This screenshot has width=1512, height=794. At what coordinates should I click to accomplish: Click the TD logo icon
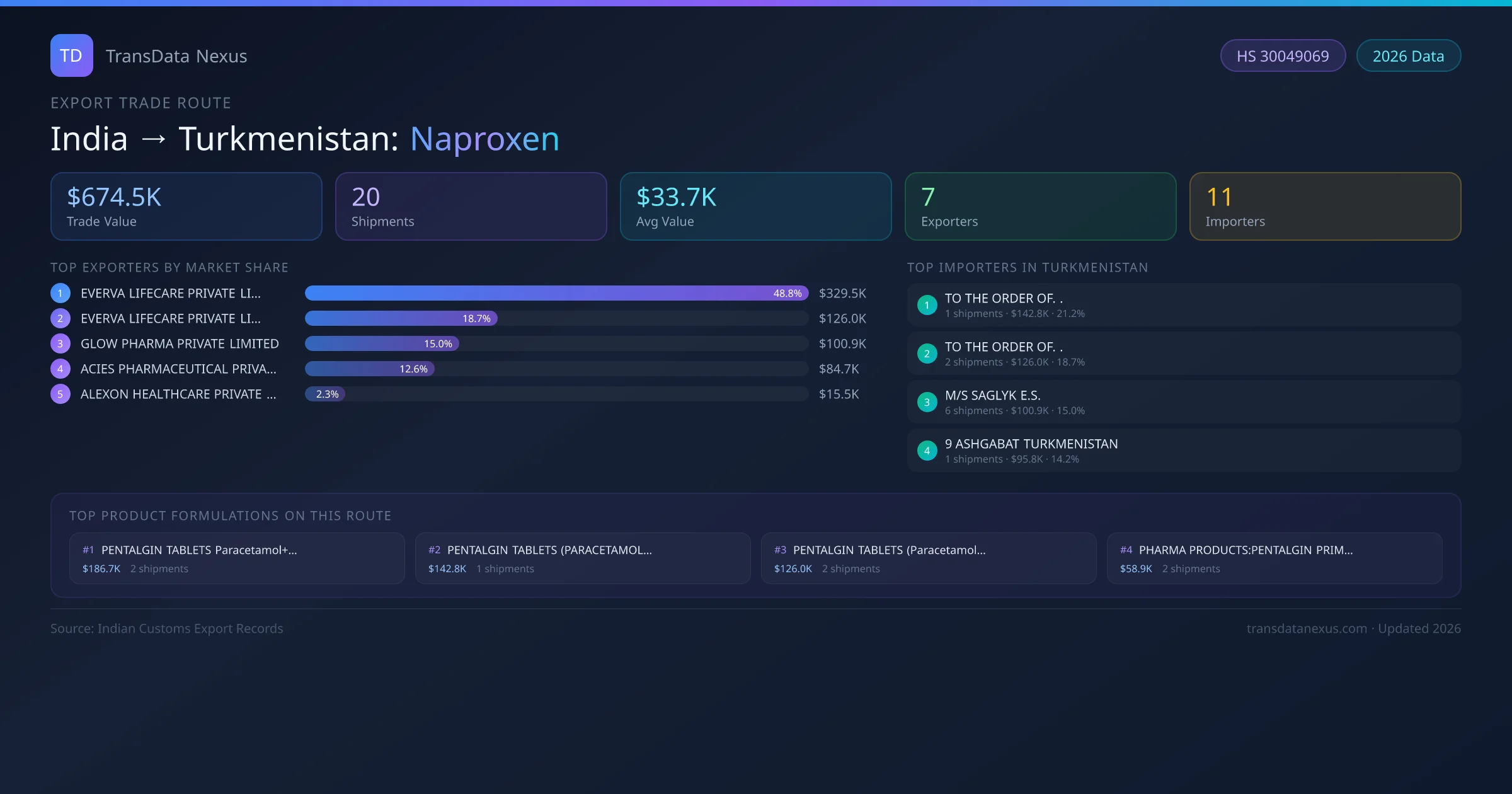[x=71, y=55]
